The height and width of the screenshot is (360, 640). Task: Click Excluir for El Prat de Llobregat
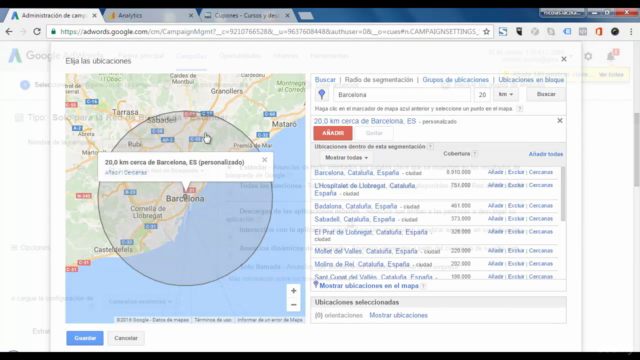pyautogui.click(x=516, y=232)
